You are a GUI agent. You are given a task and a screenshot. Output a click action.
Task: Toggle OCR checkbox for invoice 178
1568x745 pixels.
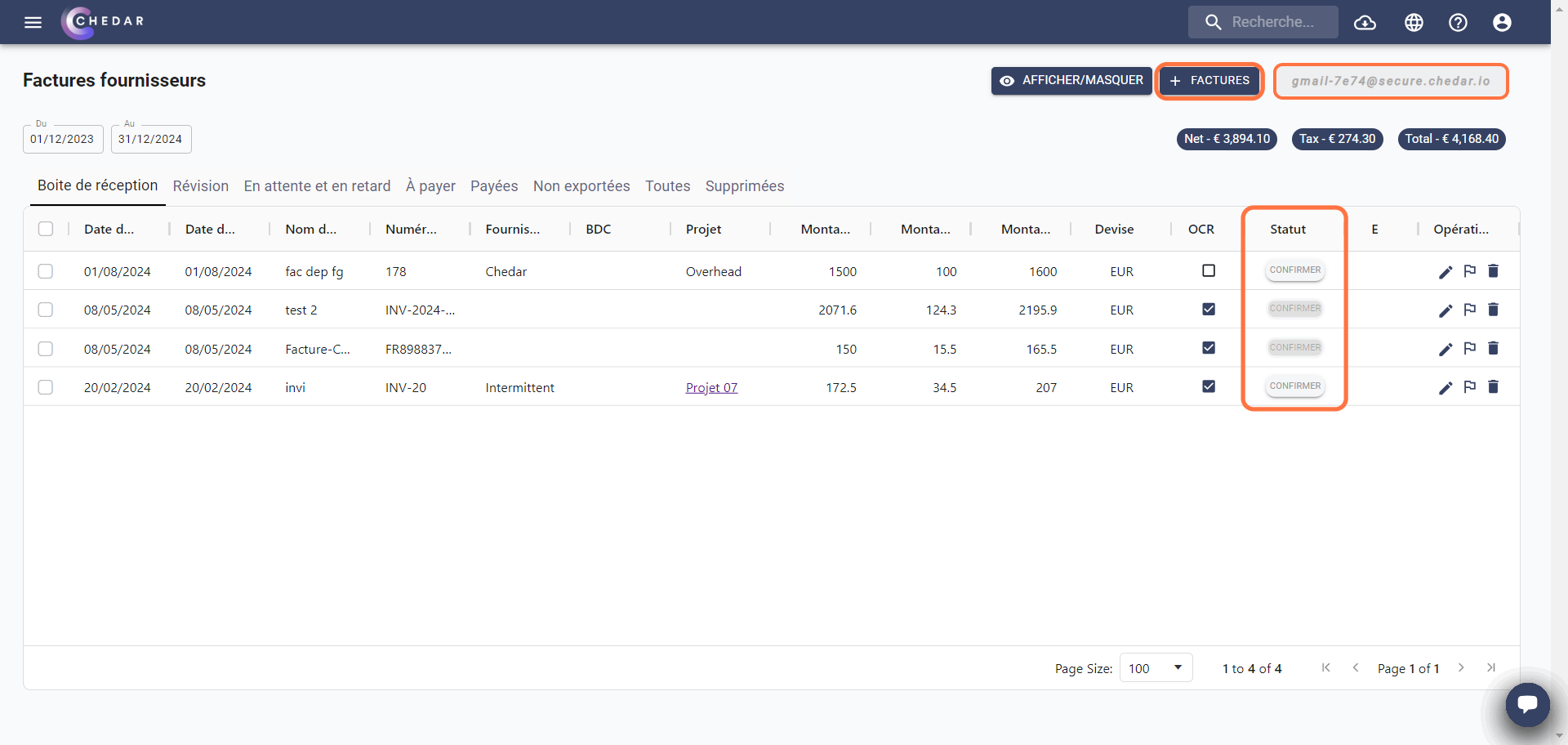tap(1209, 270)
